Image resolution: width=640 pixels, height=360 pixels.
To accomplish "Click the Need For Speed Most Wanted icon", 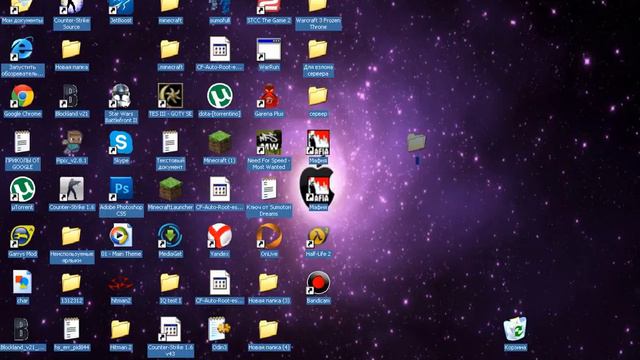I will (269, 142).
